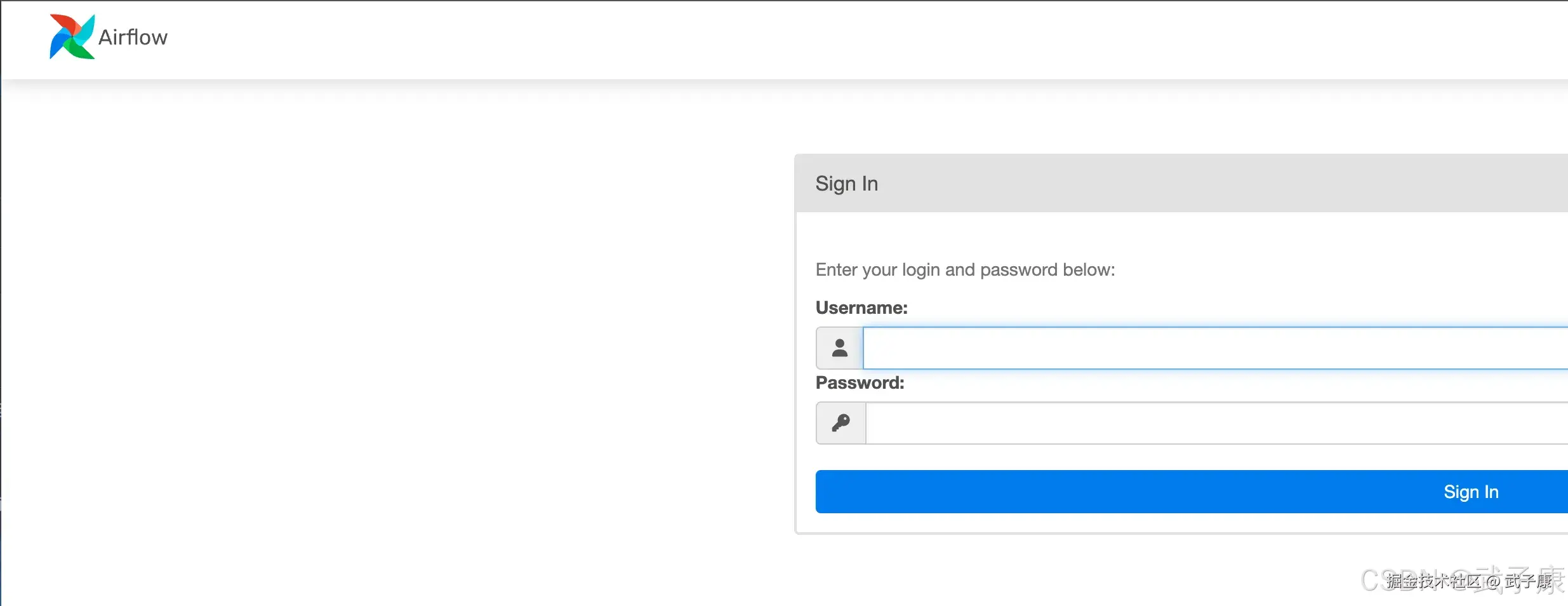The height and width of the screenshot is (606, 1568).
Task: Click the Sign In panel heading text
Action: (x=846, y=184)
